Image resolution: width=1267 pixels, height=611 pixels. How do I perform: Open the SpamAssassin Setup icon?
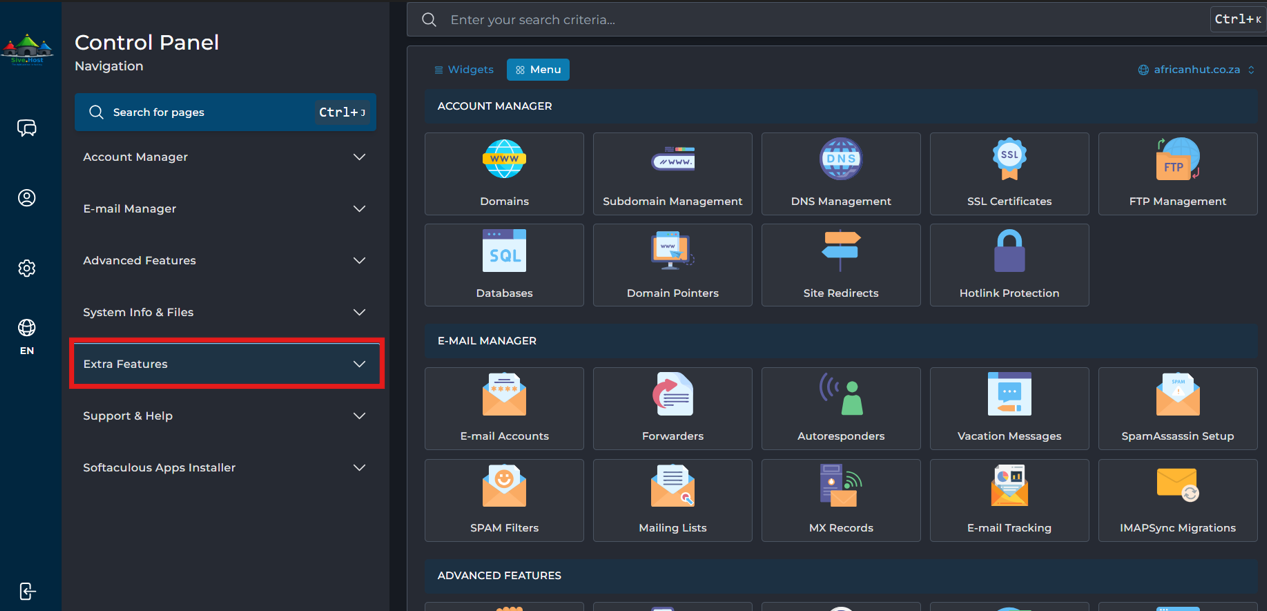[1178, 408]
